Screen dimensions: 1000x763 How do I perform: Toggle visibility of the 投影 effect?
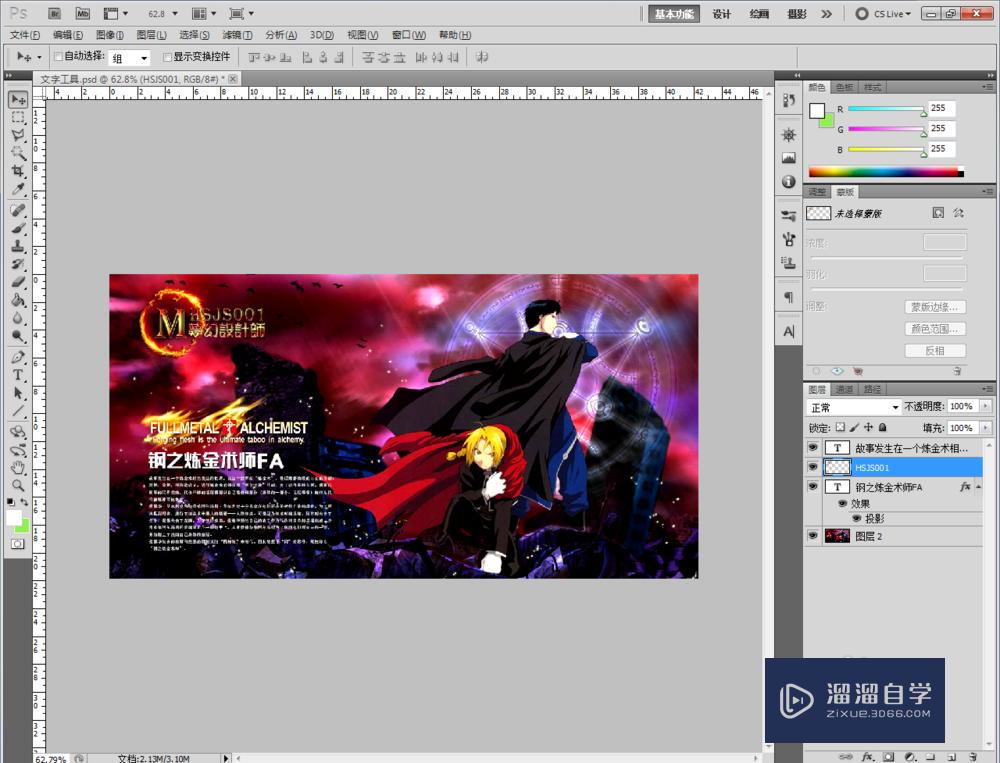point(856,519)
